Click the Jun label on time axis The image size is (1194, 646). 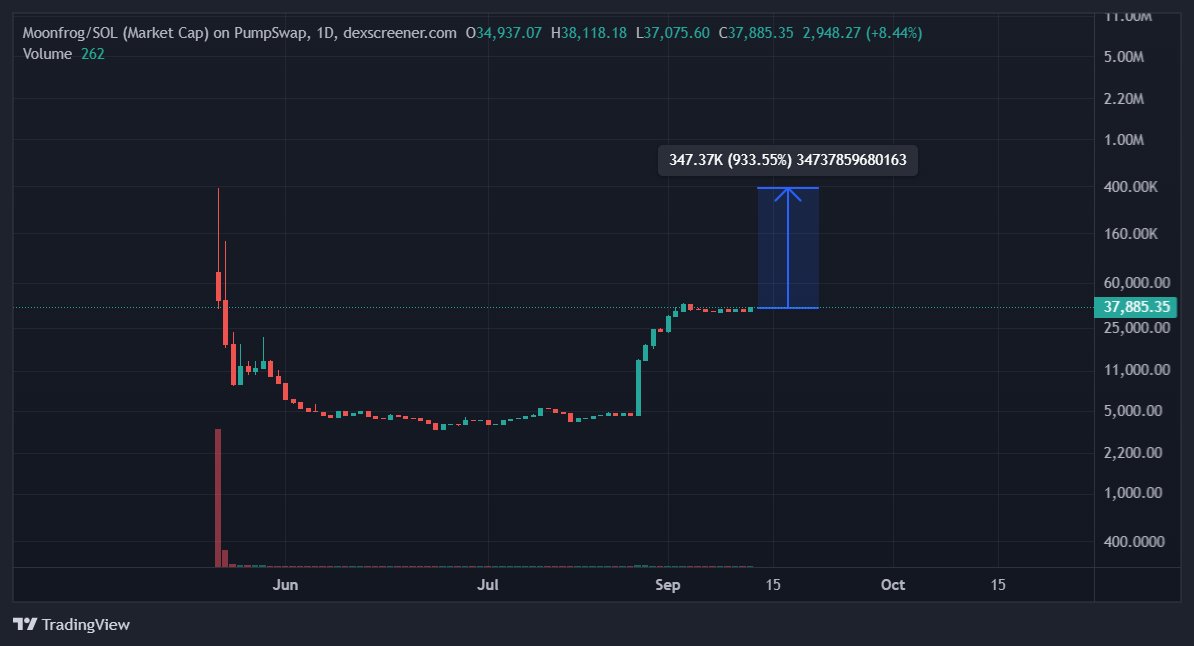[x=286, y=585]
